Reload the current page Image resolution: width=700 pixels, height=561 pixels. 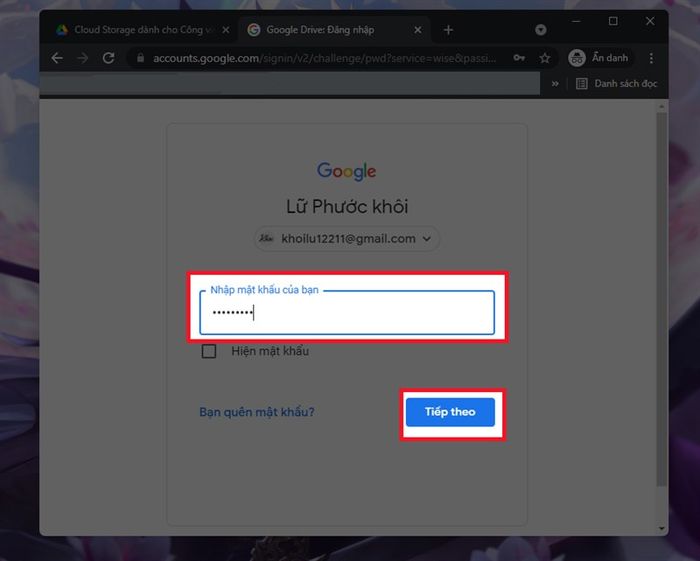pos(110,58)
